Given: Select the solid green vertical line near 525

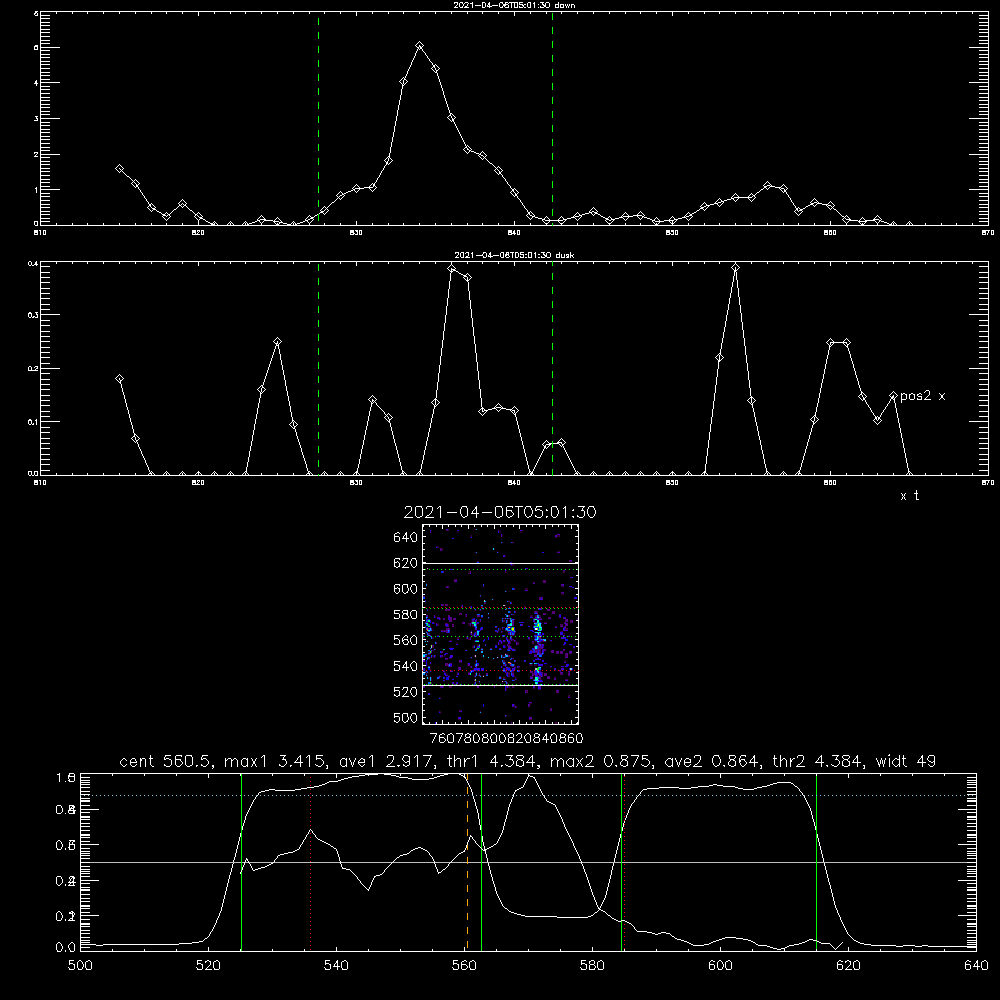Looking at the screenshot, I should 242,862.
